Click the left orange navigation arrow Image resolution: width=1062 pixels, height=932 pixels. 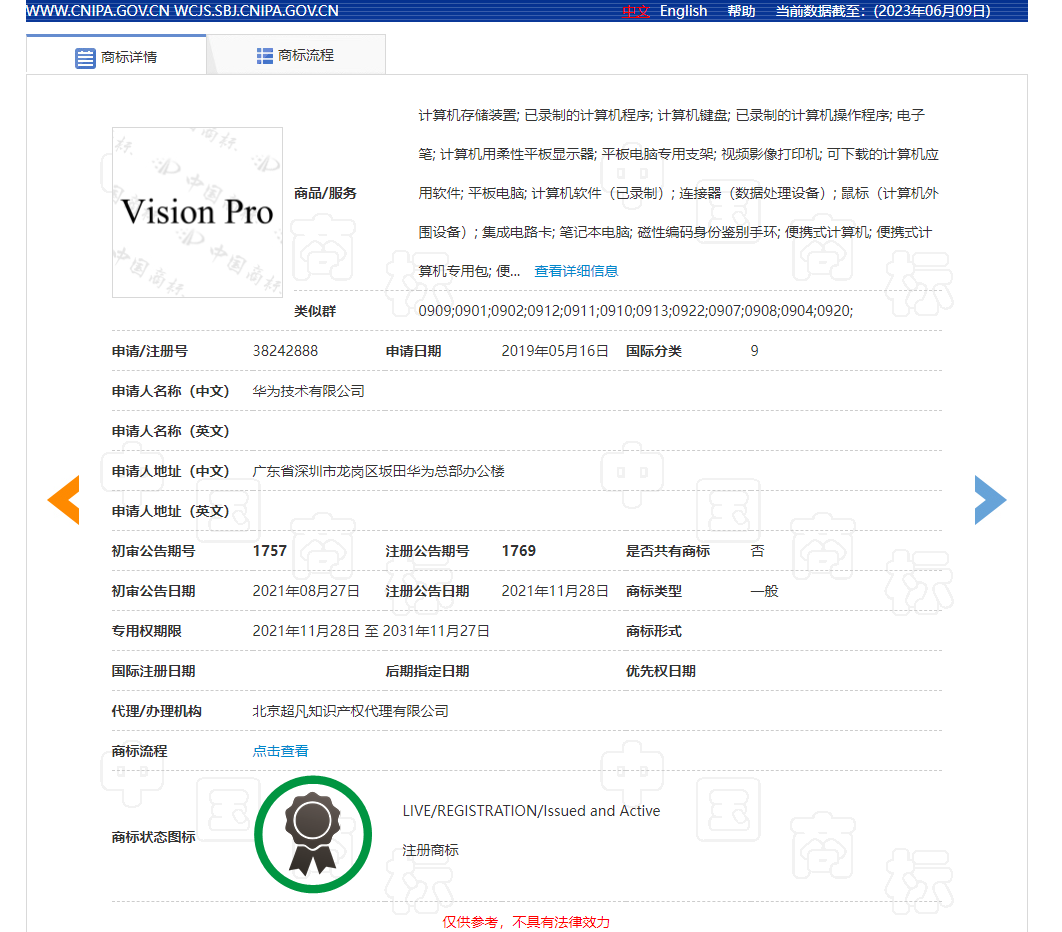(64, 499)
